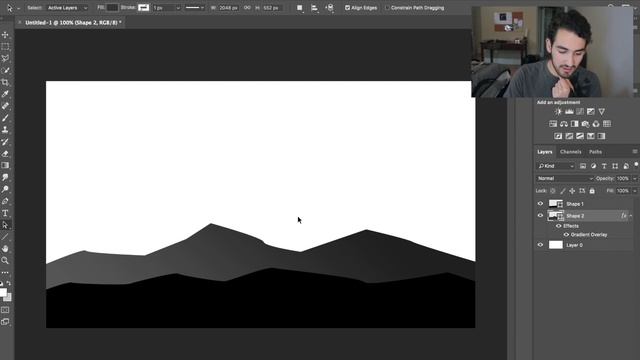The width and height of the screenshot is (640, 360).
Task: Filter layers by adjustment layers
Action: pyautogui.click(x=593, y=166)
